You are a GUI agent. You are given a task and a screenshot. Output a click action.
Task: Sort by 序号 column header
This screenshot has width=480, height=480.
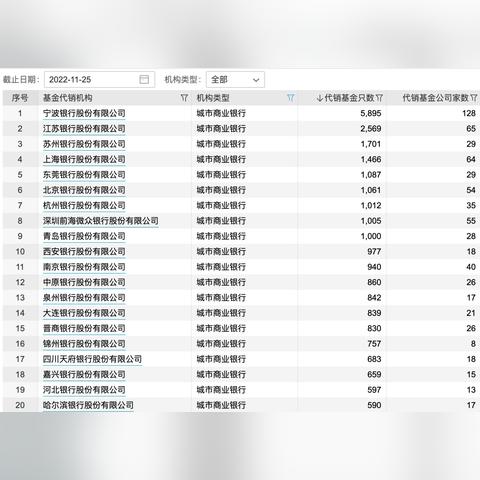(x=20, y=98)
